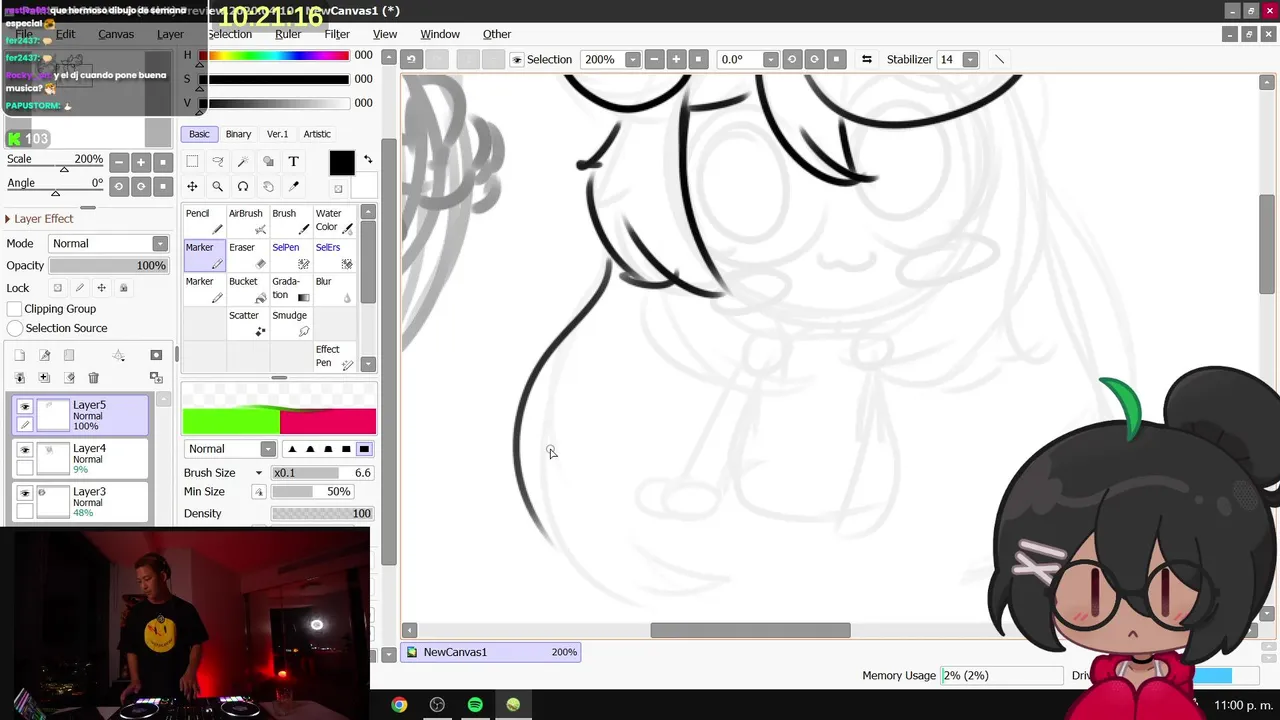Select the shape tool icon
Viewport: 1280px width, 720px height.
pyautogui.click(x=268, y=161)
